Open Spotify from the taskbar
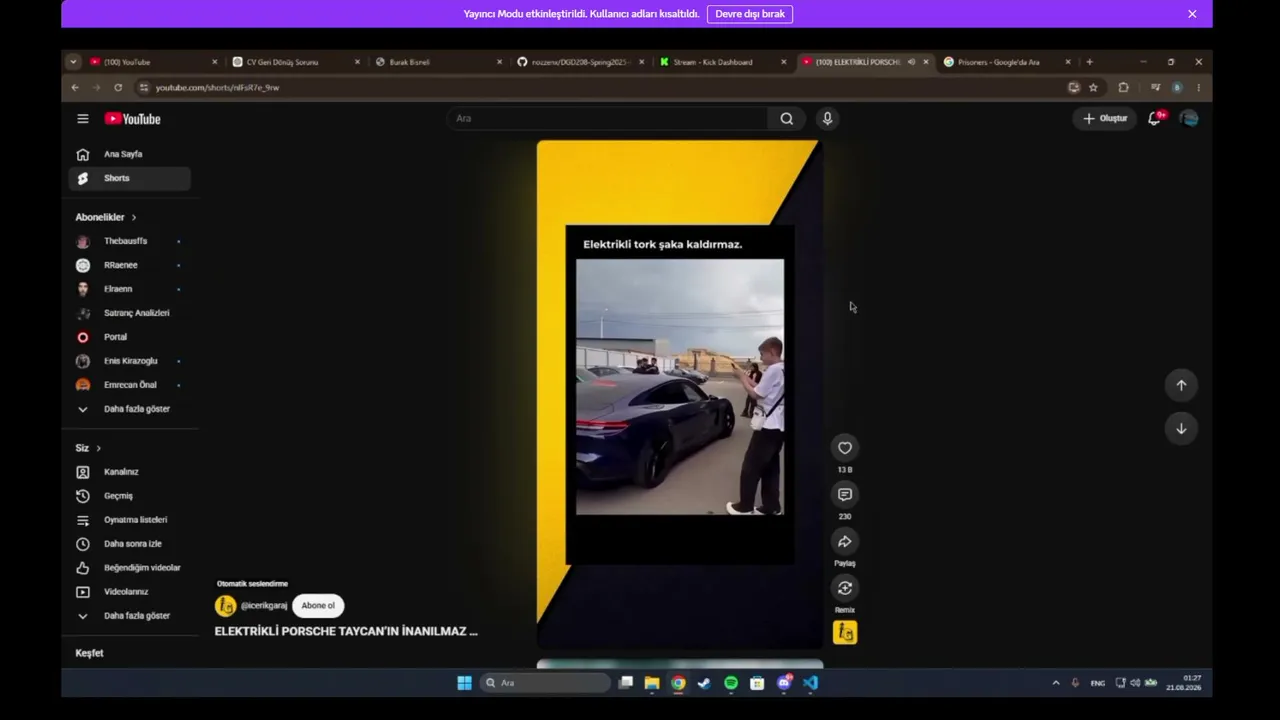 pos(731,683)
